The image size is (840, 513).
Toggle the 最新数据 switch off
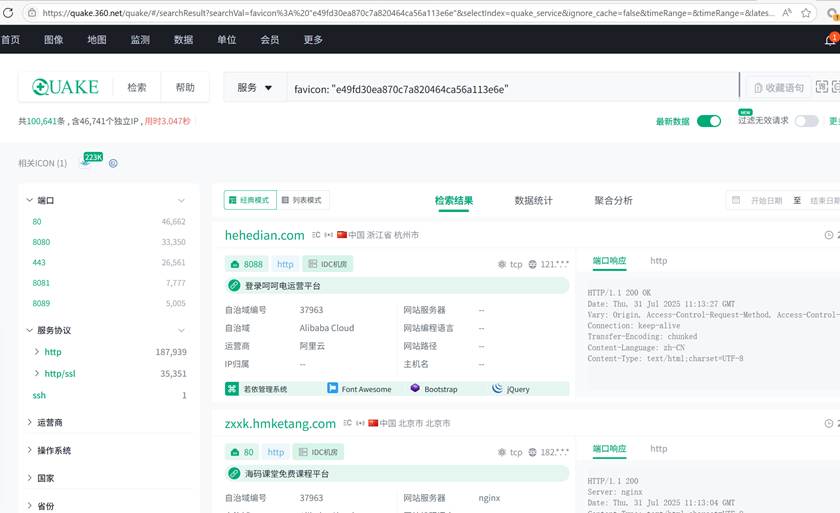(x=709, y=122)
